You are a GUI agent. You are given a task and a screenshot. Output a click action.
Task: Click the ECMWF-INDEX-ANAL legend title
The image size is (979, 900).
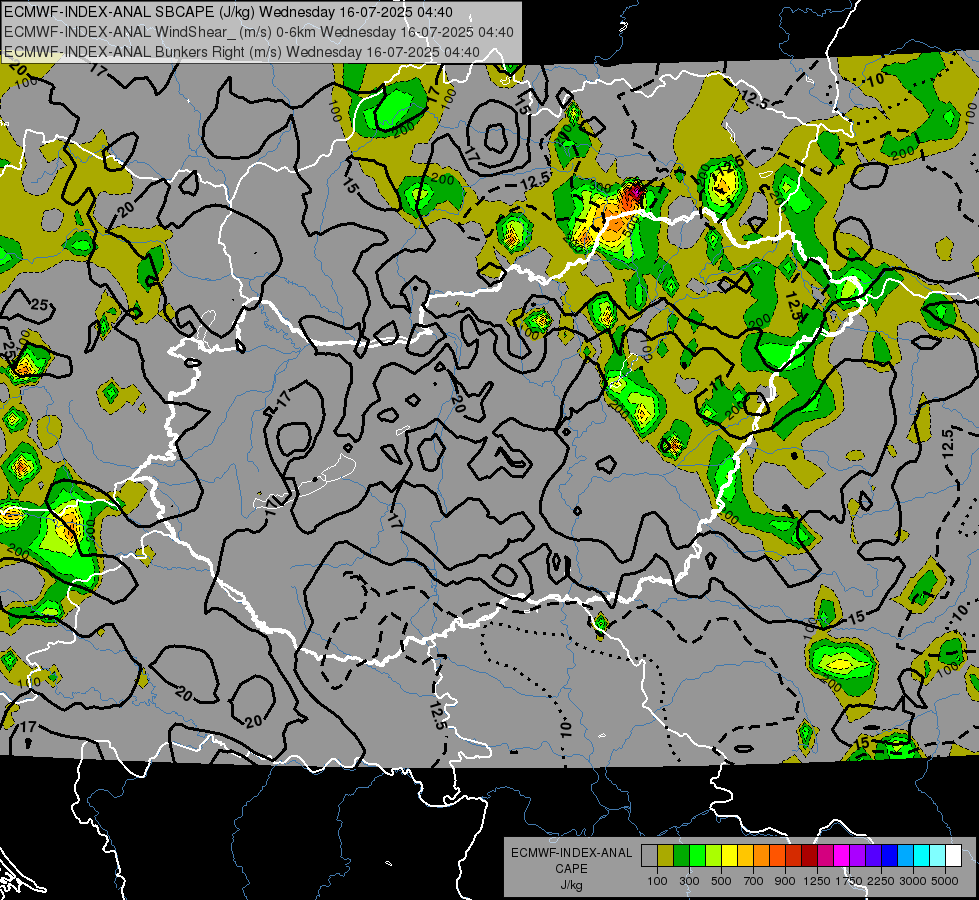click(572, 853)
